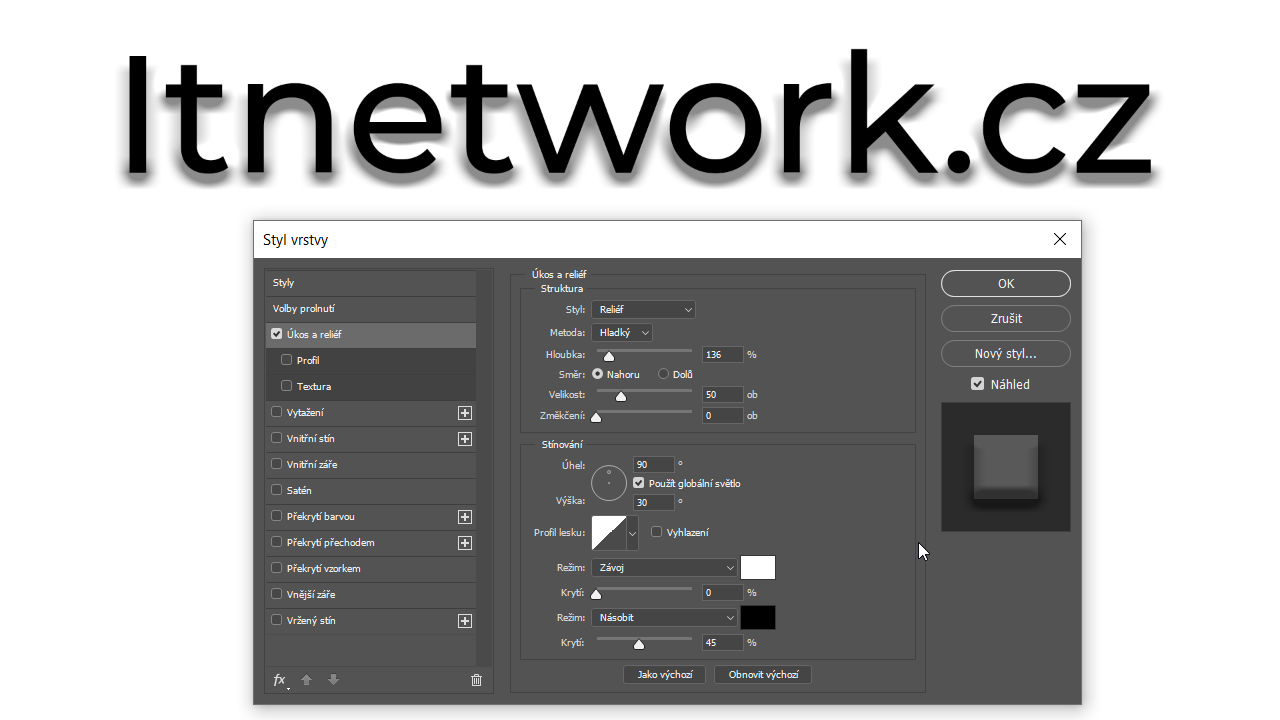The width and height of the screenshot is (1280, 720).
Task: Enable the Vnitřní stín checkbox
Action: [x=277, y=438]
